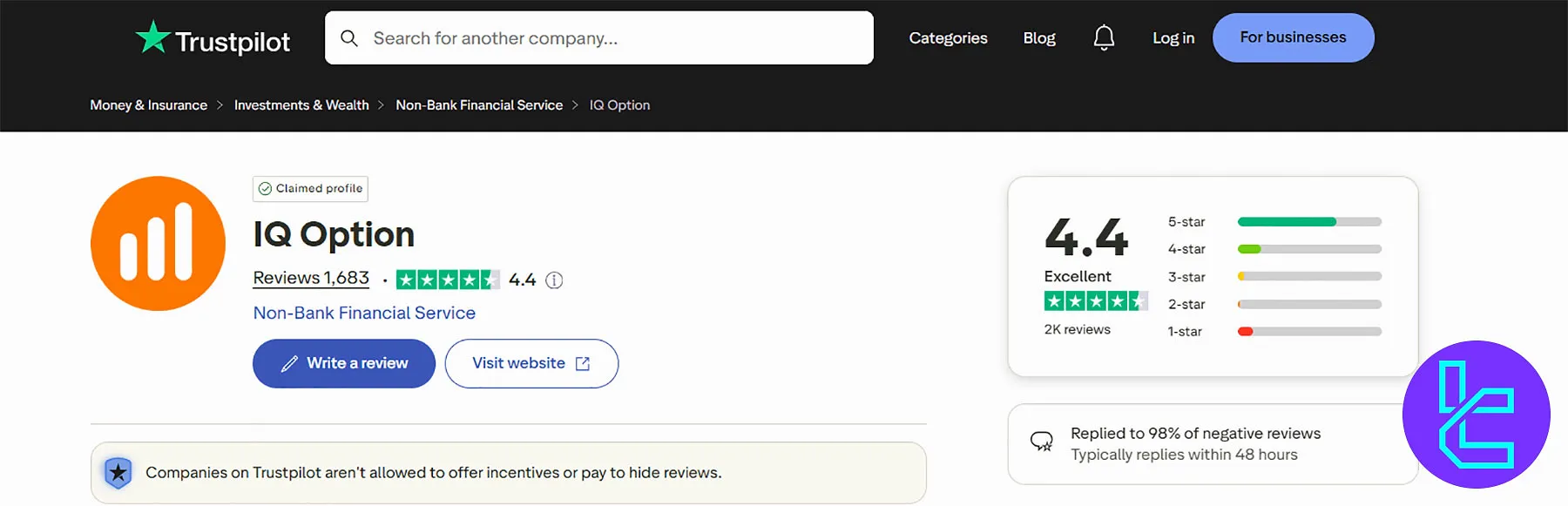Open the Categories menu
The height and width of the screenshot is (506, 1568).
coord(948,38)
